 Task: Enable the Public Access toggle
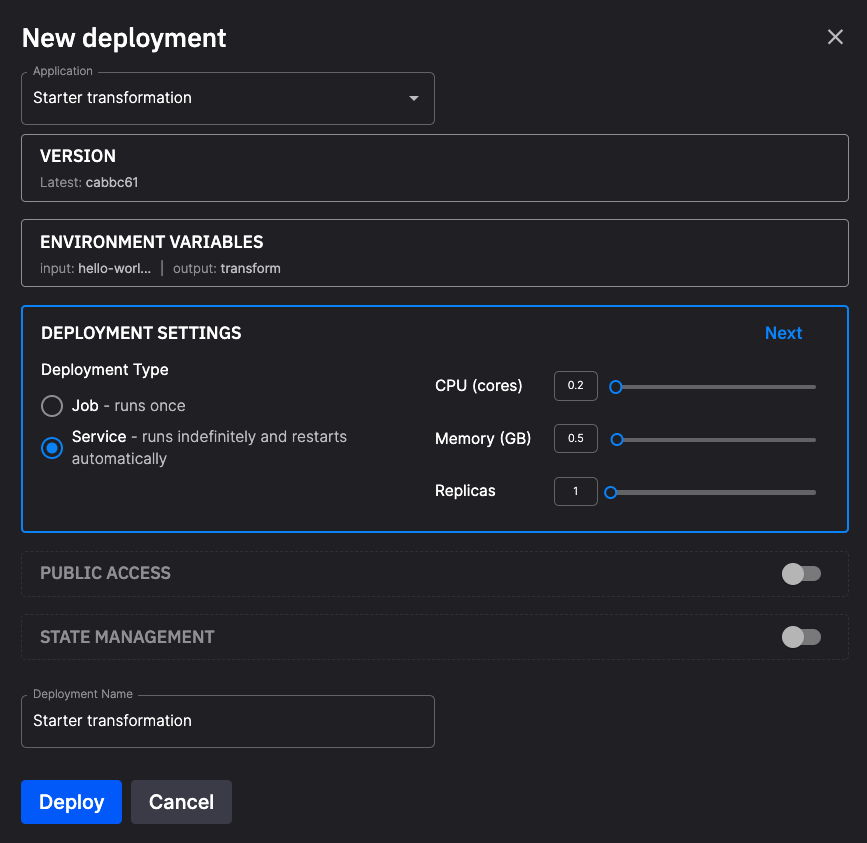click(x=801, y=574)
